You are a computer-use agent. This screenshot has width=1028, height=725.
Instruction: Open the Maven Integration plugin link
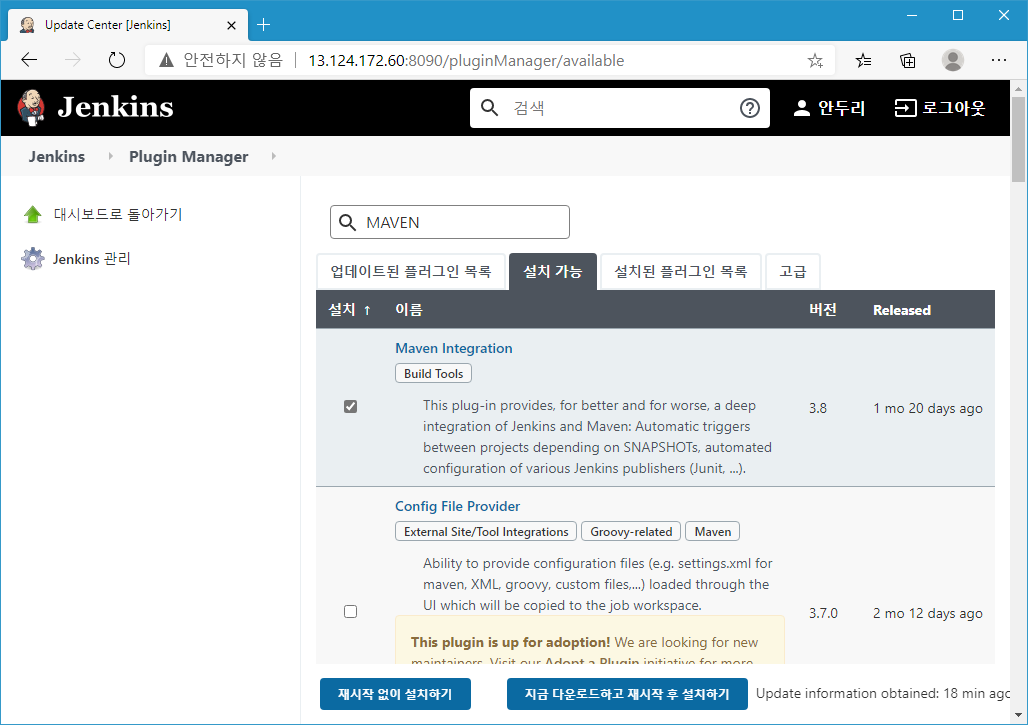tap(454, 348)
